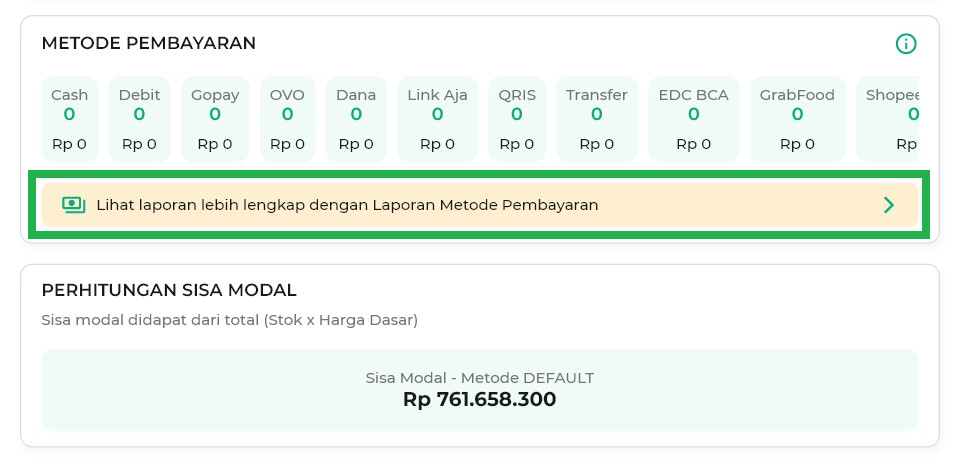Pick the OVO payment card

pos(287,119)
